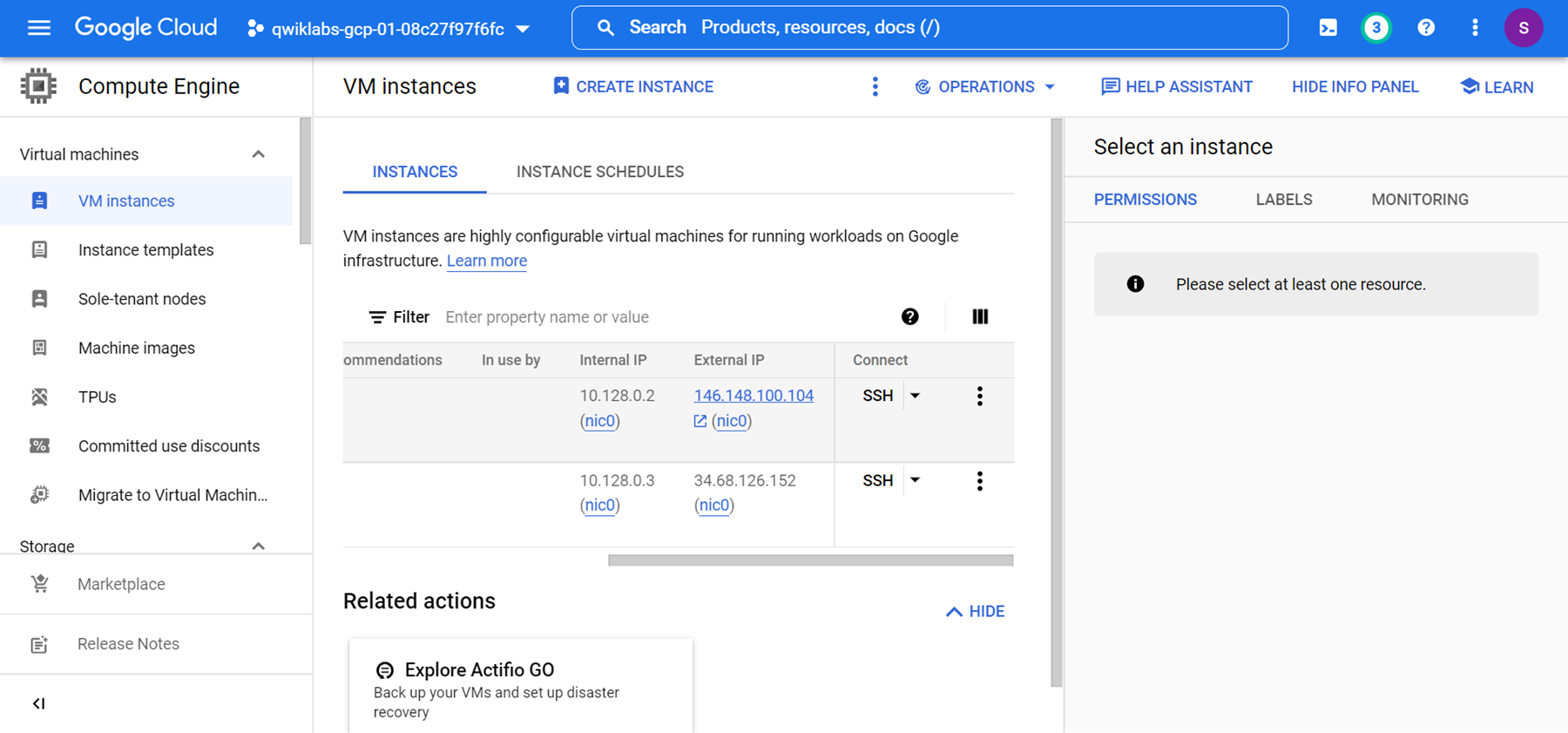Open the LEARN panel

click(x=1497, y=87)
